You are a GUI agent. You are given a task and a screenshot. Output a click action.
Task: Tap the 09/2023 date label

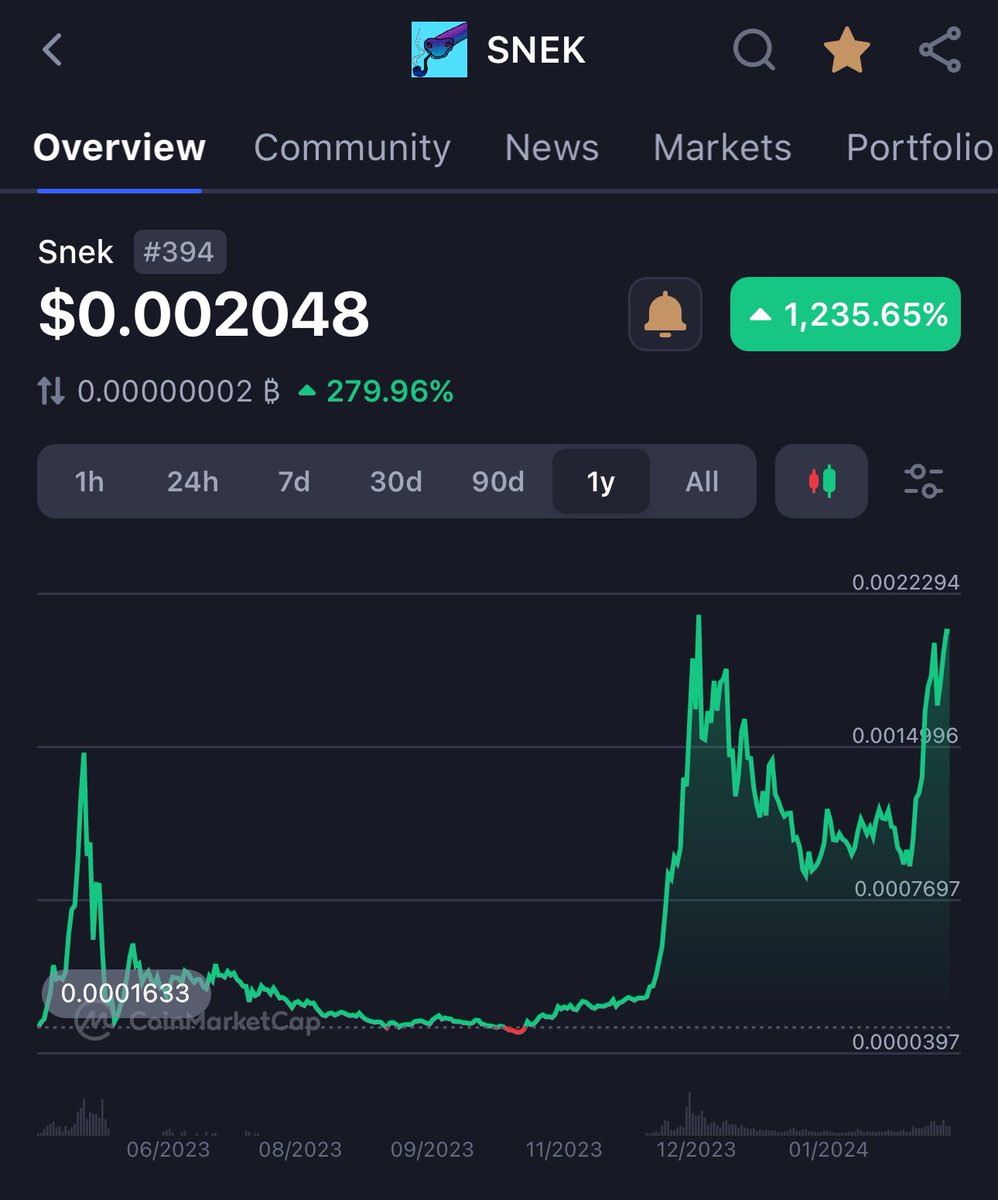pyautogui.click(x=432, y=1149)
